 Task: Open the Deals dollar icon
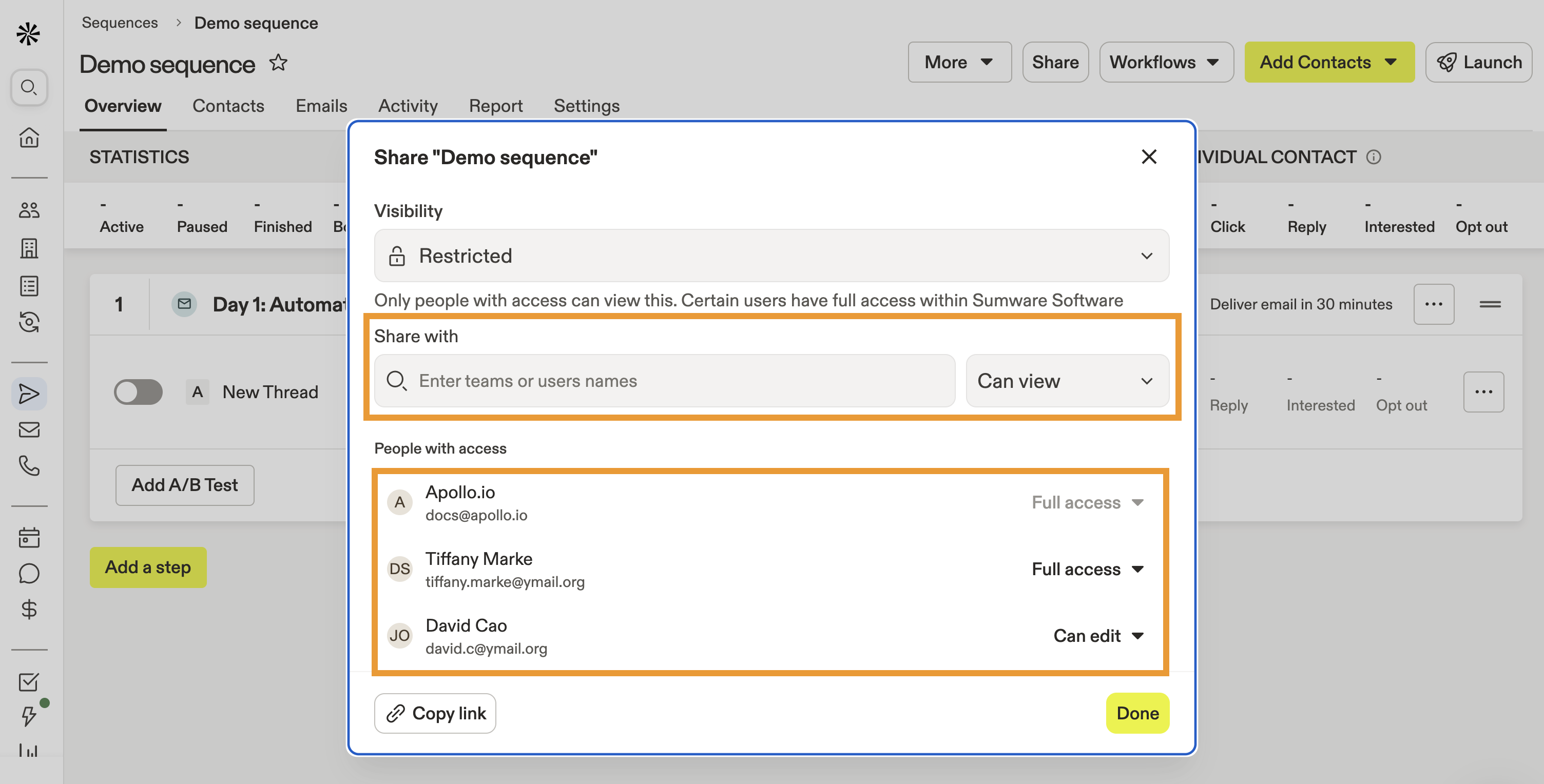pos(29,610)
